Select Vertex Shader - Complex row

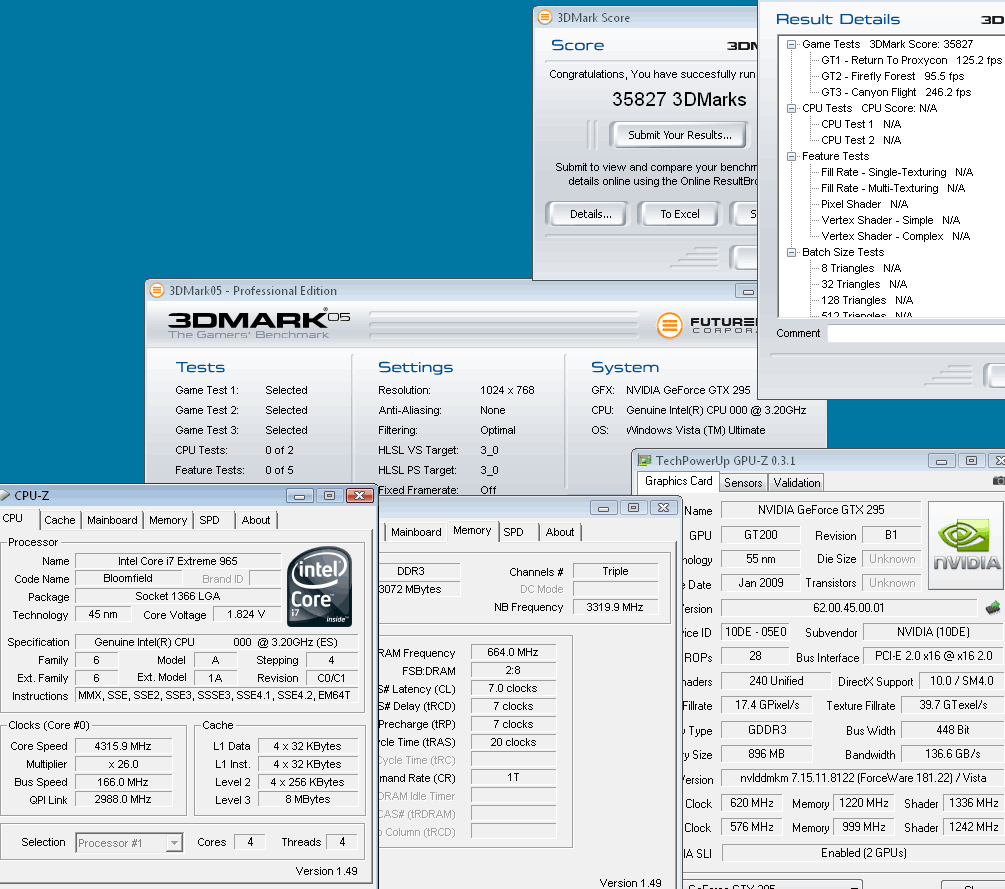pos(895,237)
